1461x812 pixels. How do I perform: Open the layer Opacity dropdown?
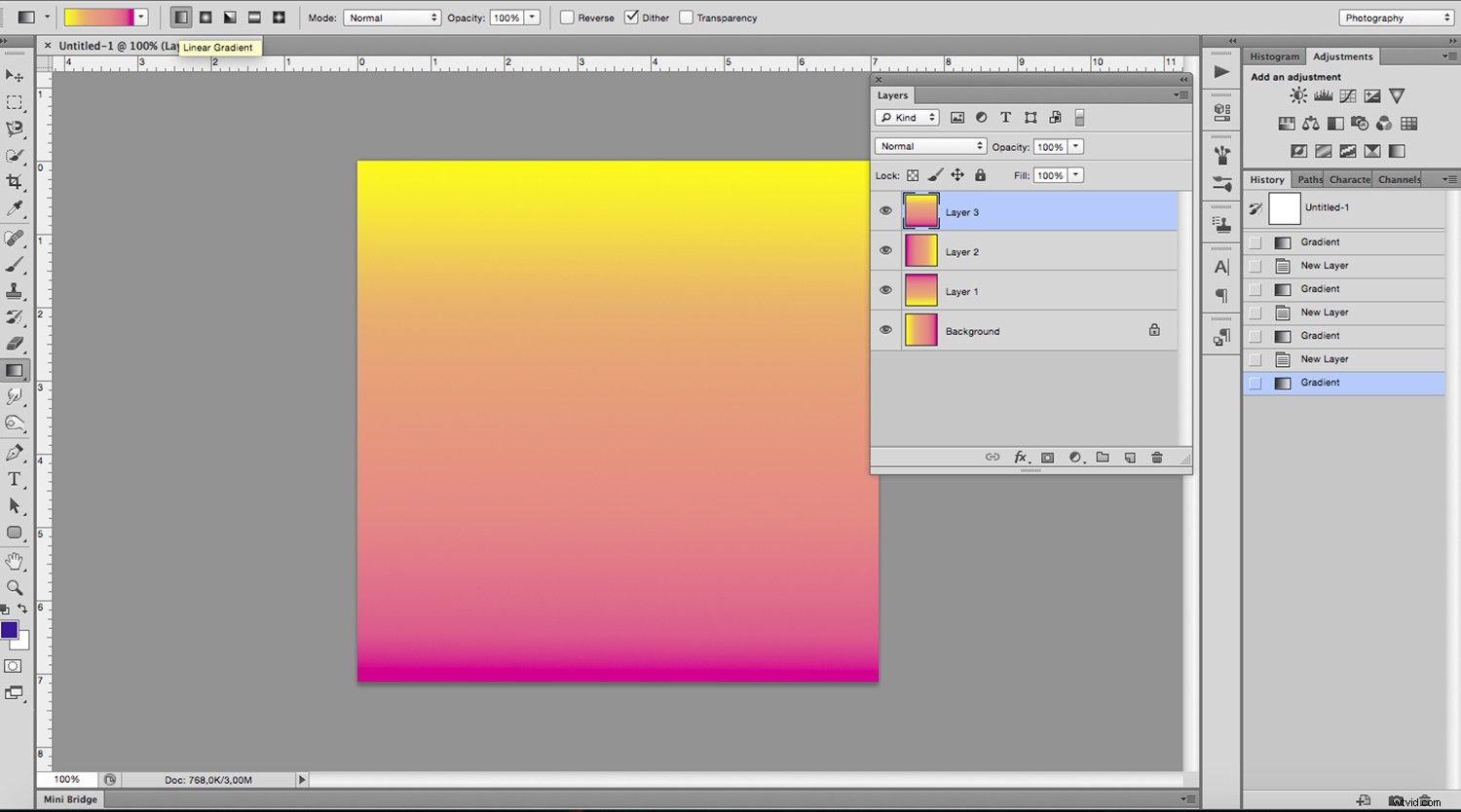1076,146
